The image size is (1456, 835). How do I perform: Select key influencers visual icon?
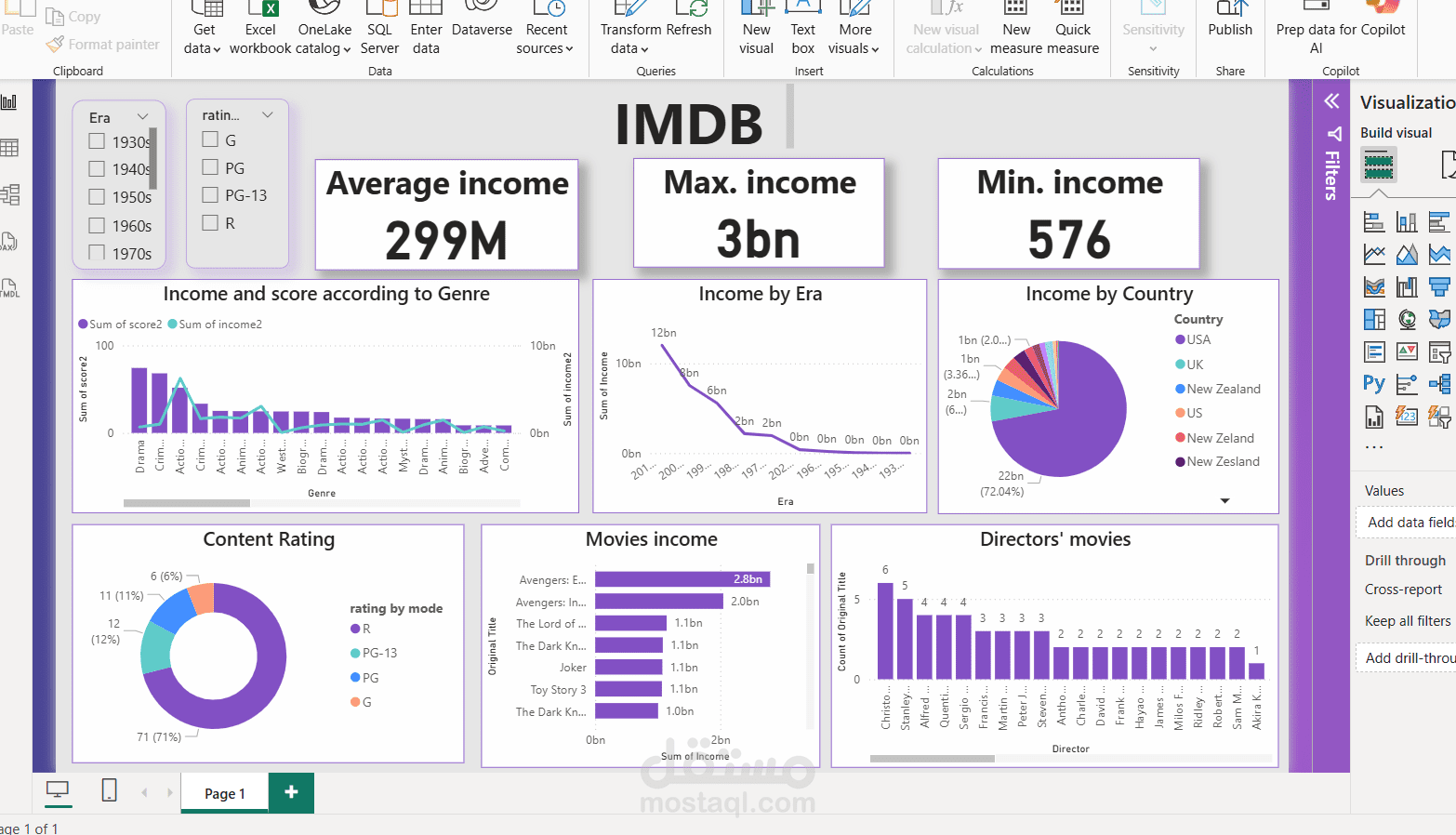1407,384
